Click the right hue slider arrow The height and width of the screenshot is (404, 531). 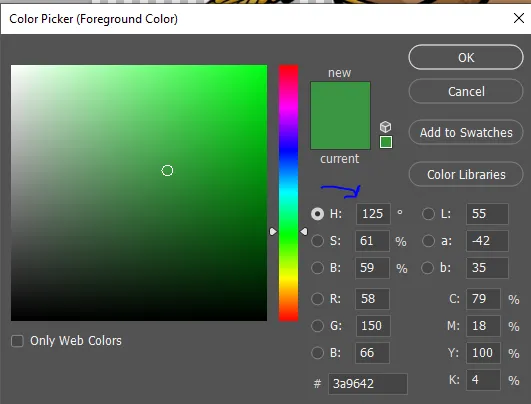304,231
